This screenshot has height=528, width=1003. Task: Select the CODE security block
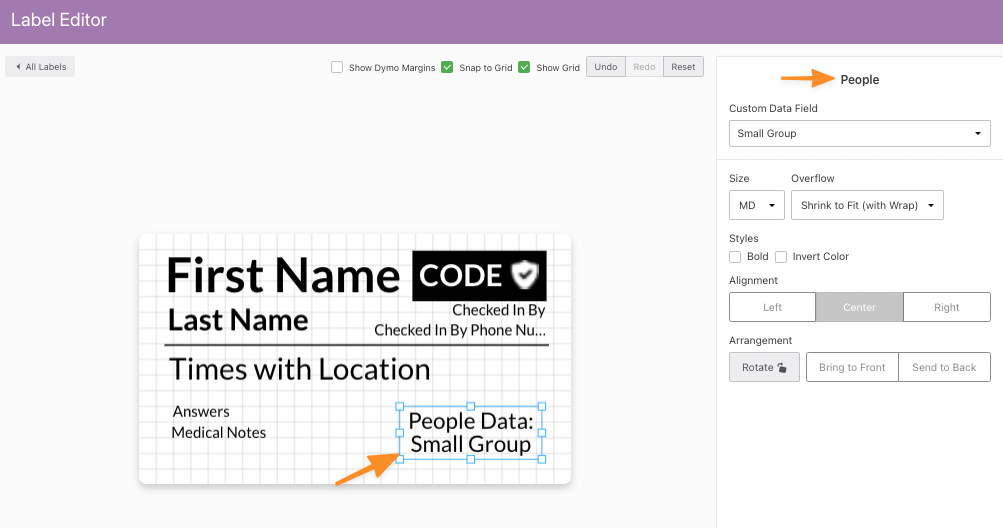coord(479,276)
